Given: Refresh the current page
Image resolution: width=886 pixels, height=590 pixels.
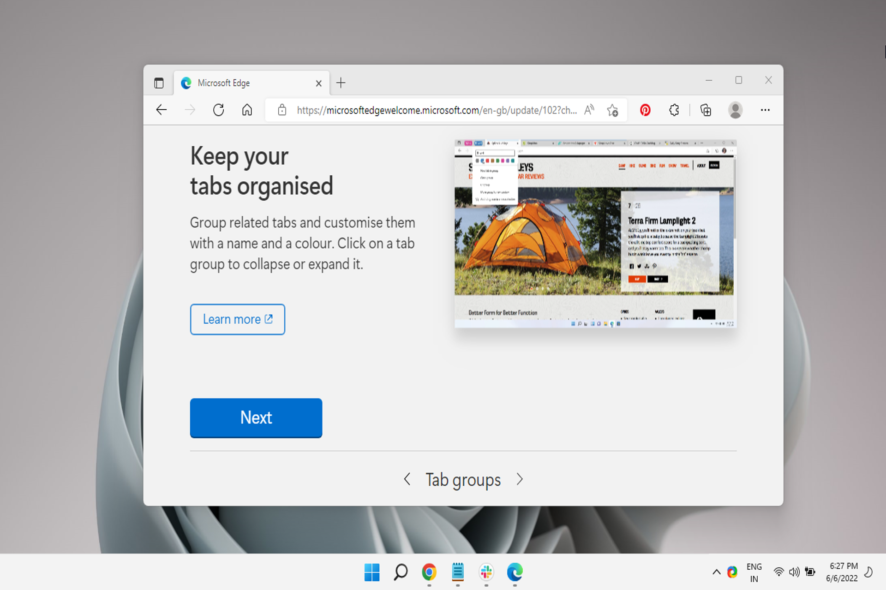Looking at the screenshot, I should (x=219, y=110).
